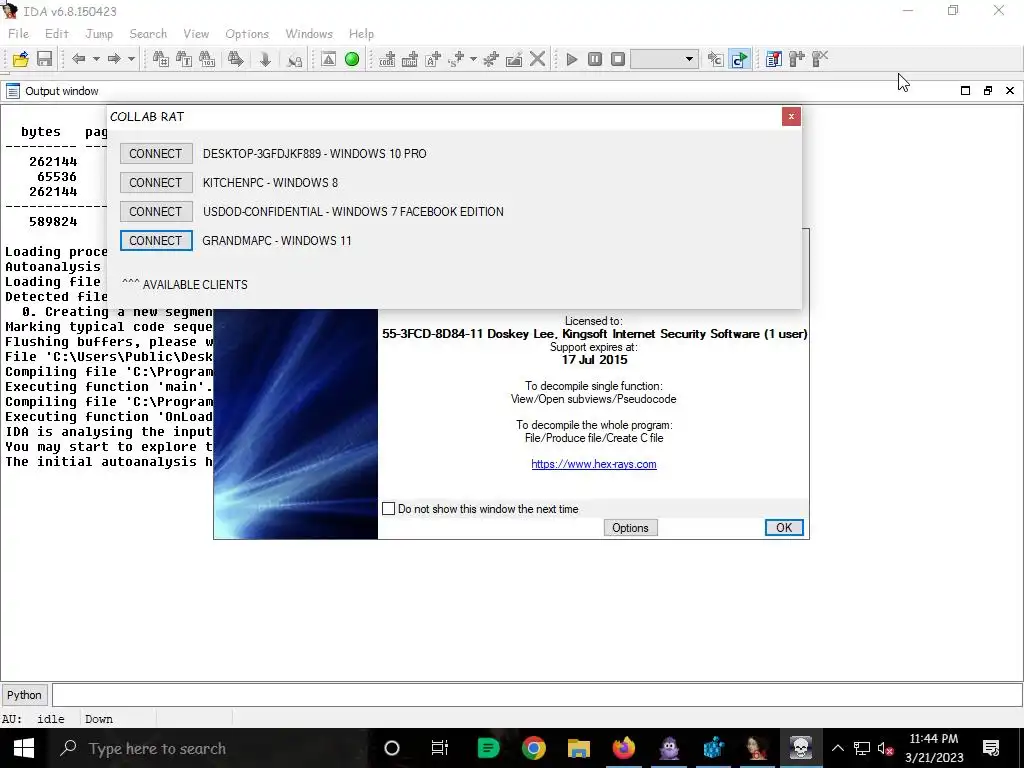Click the convert to code toolbar icon
Image resolution: width=1024 pixels, height=768 pixels.
387,59
